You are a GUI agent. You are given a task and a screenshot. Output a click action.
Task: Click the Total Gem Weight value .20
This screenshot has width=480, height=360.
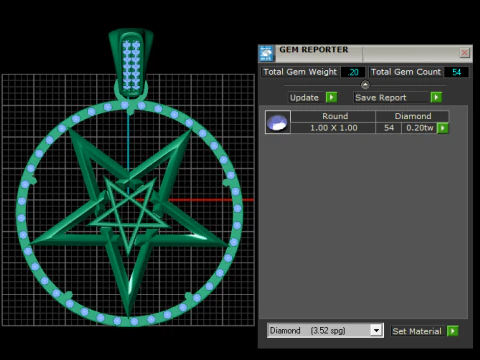tap(353, 72)
